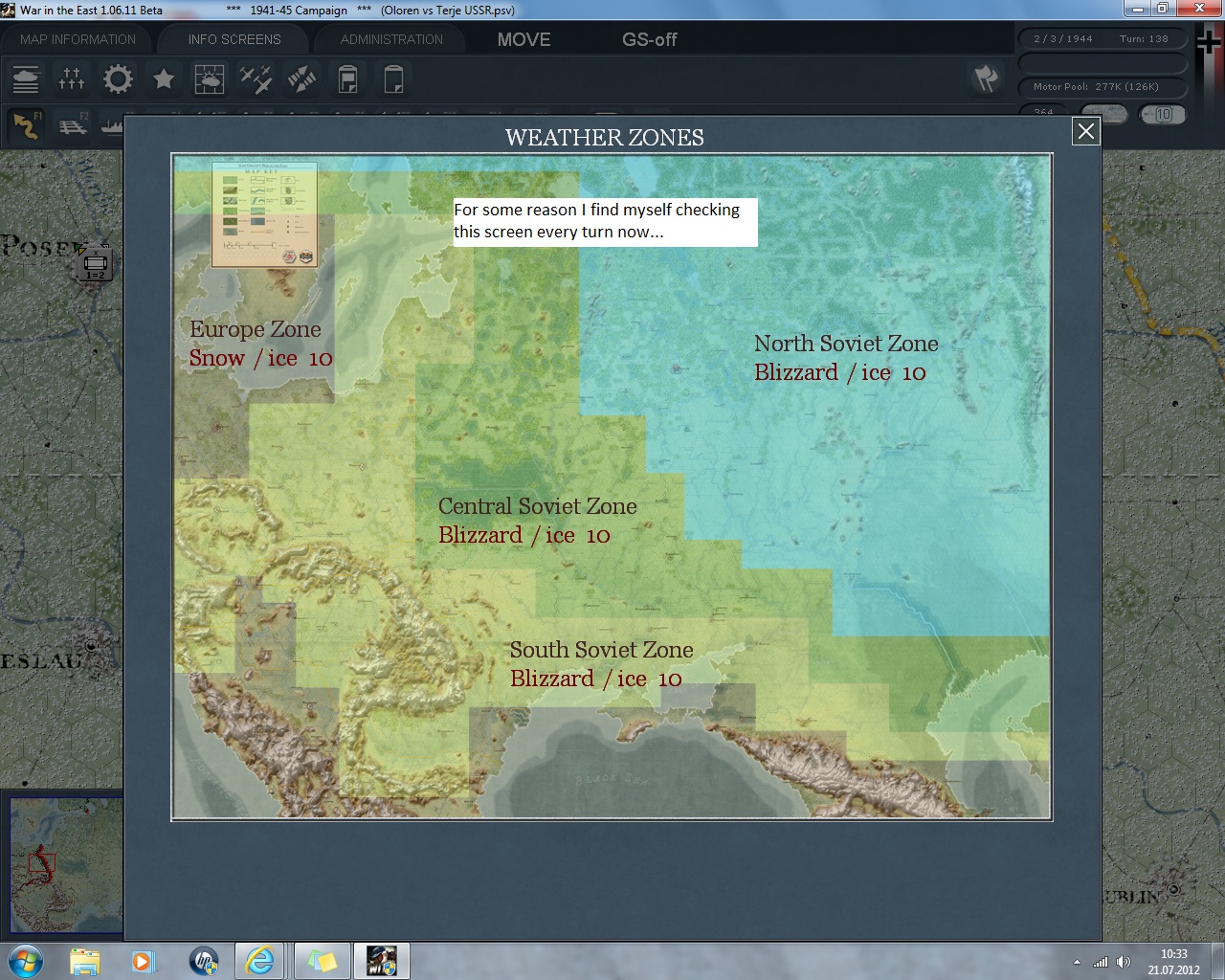
Task: Select the F1 move mode arrow
Action: 26,125
